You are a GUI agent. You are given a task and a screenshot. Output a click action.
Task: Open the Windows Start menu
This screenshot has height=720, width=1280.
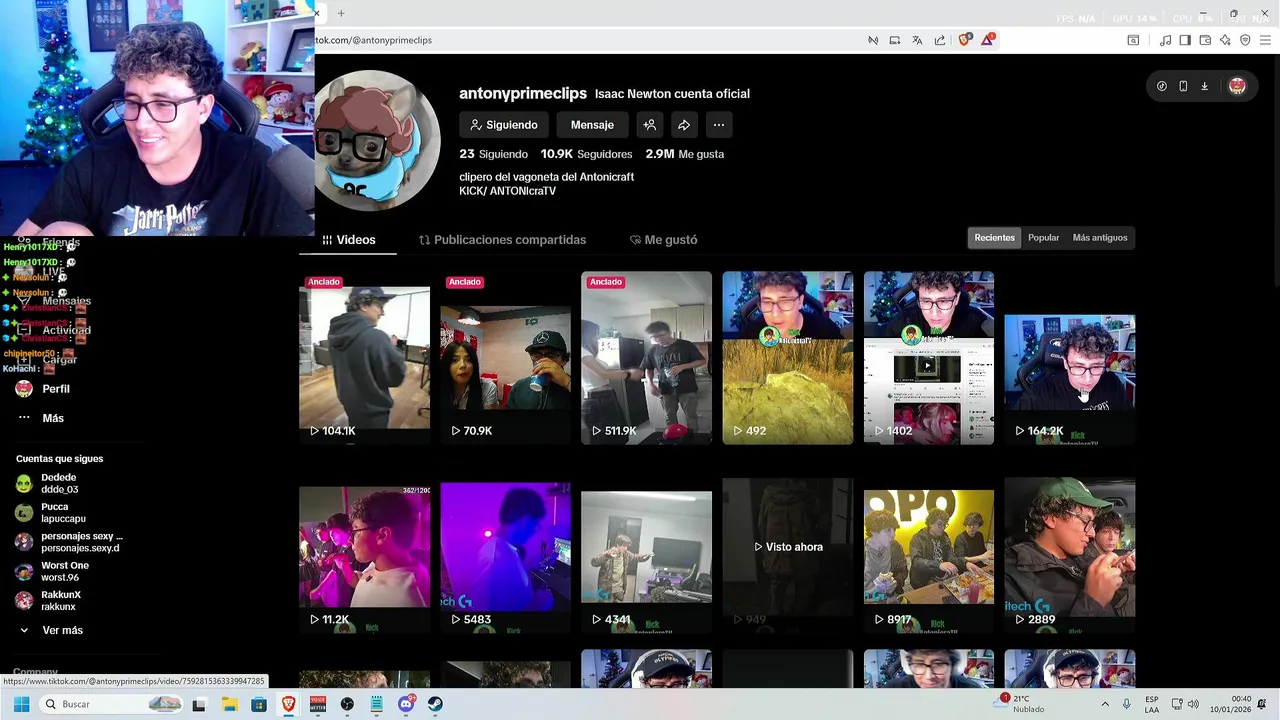21,704
